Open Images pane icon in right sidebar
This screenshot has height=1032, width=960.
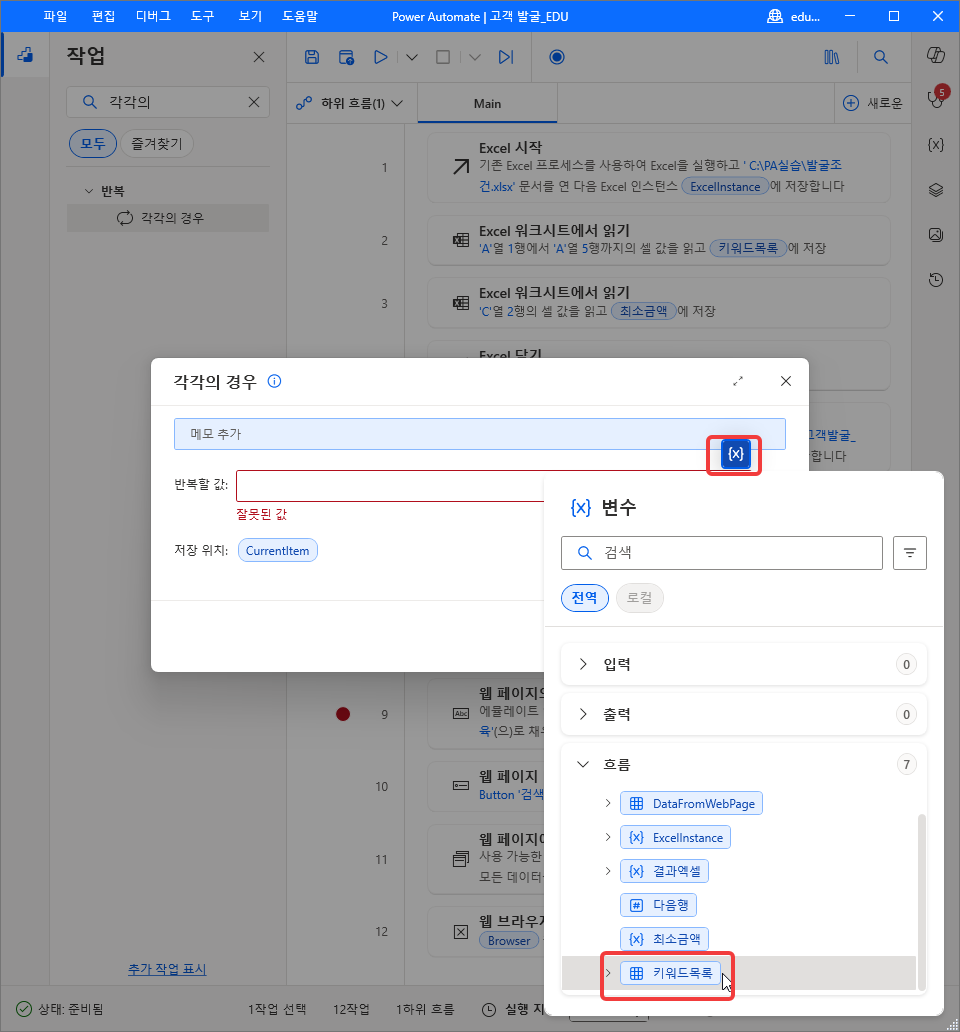(x=936, y=234)
